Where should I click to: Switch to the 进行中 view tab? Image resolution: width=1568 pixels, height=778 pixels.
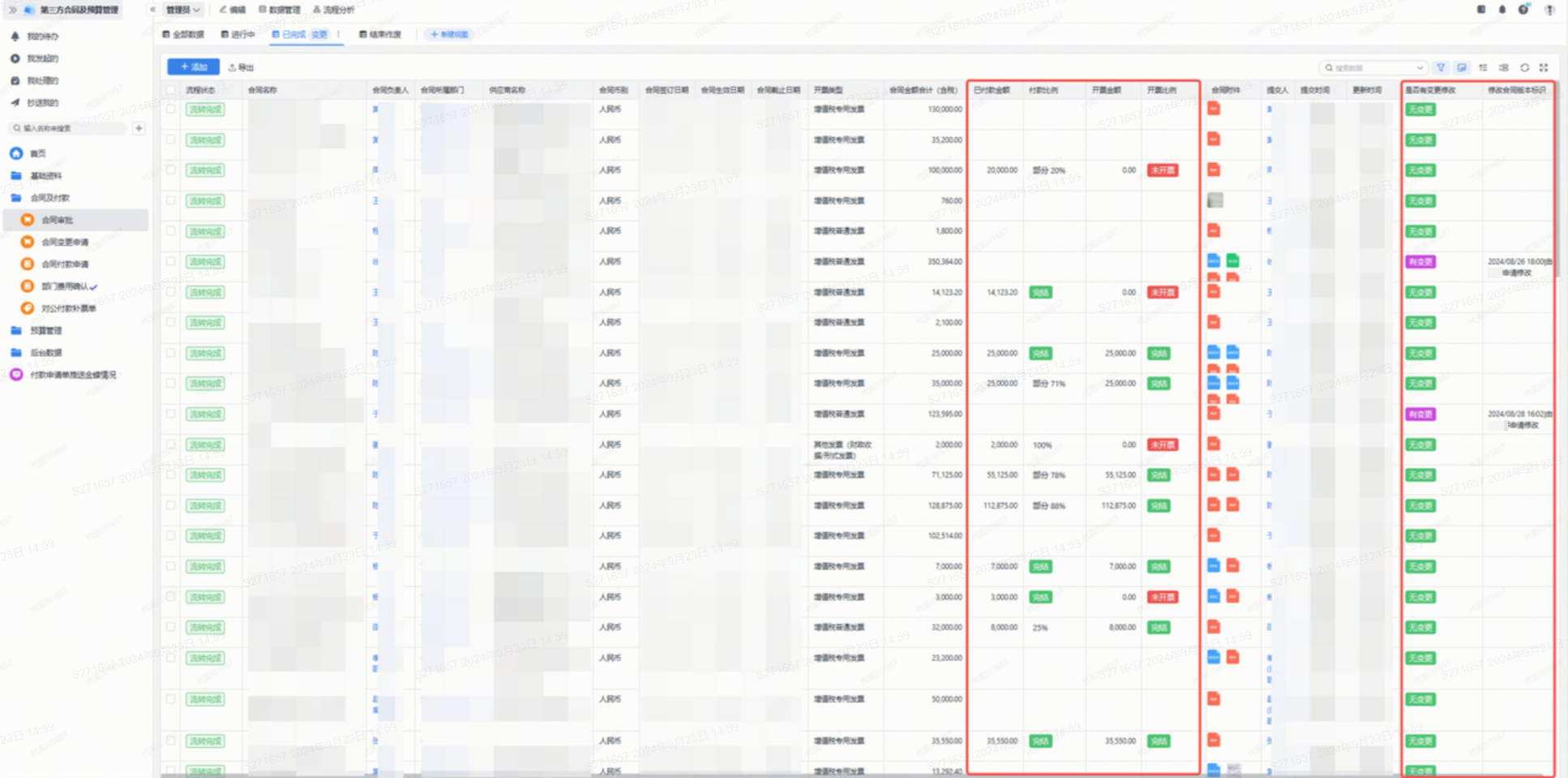click(x=238, y=34)
